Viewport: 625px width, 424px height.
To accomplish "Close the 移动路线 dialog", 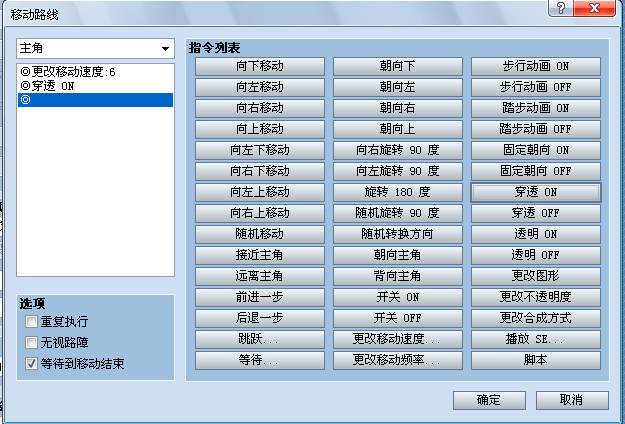I will coord(594,8).
